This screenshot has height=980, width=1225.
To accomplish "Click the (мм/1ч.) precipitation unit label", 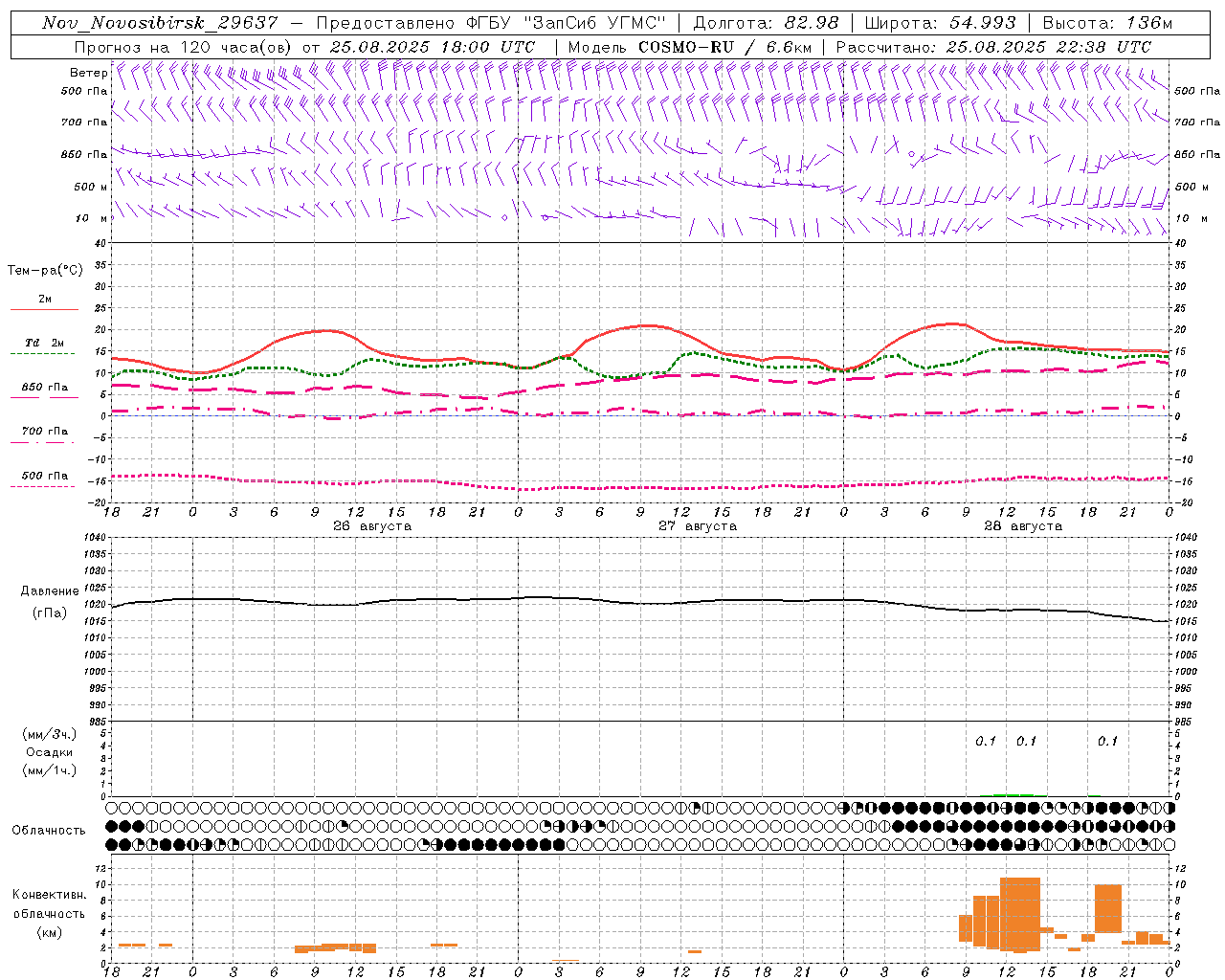I will click(x=50, y=770).
